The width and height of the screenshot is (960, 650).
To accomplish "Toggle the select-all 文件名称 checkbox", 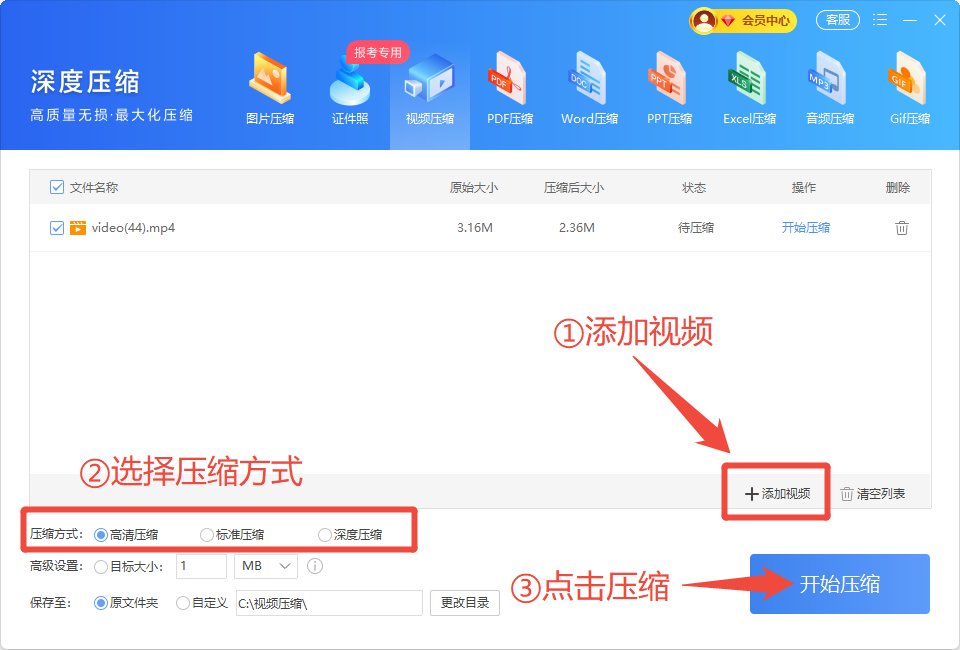I will [x=57, y=187].
